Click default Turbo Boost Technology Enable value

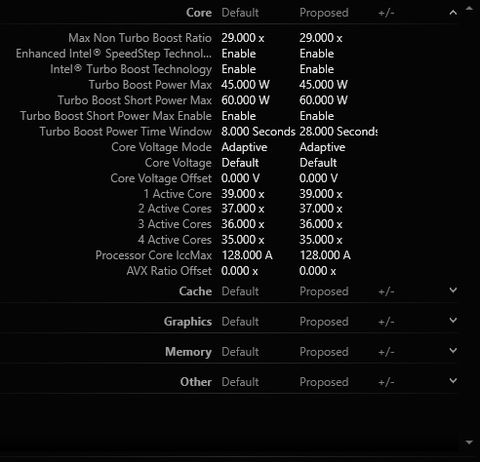[x=239, y=69]
